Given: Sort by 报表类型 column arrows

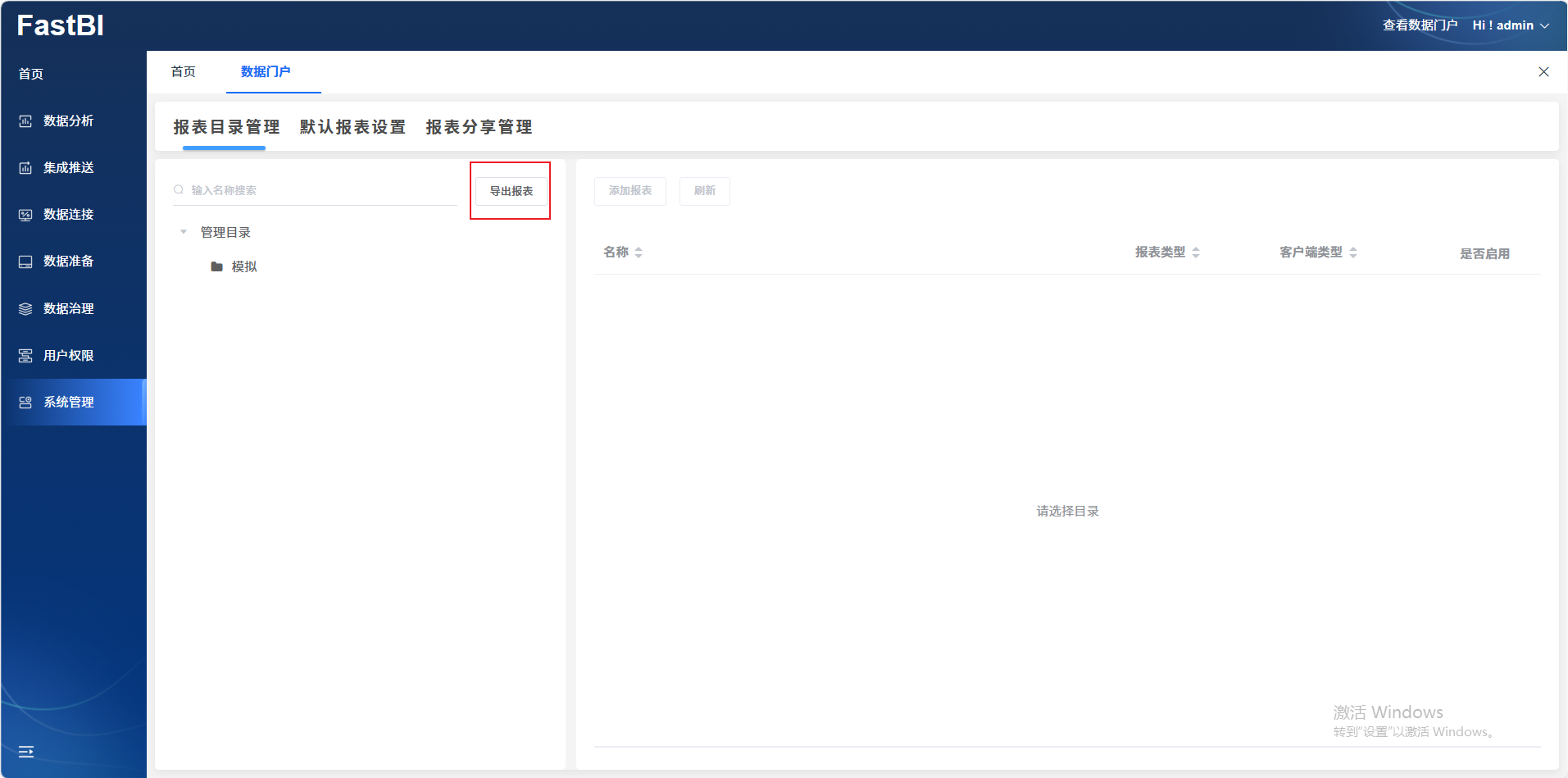Looking at the screenshot, I should (1196, 253).
